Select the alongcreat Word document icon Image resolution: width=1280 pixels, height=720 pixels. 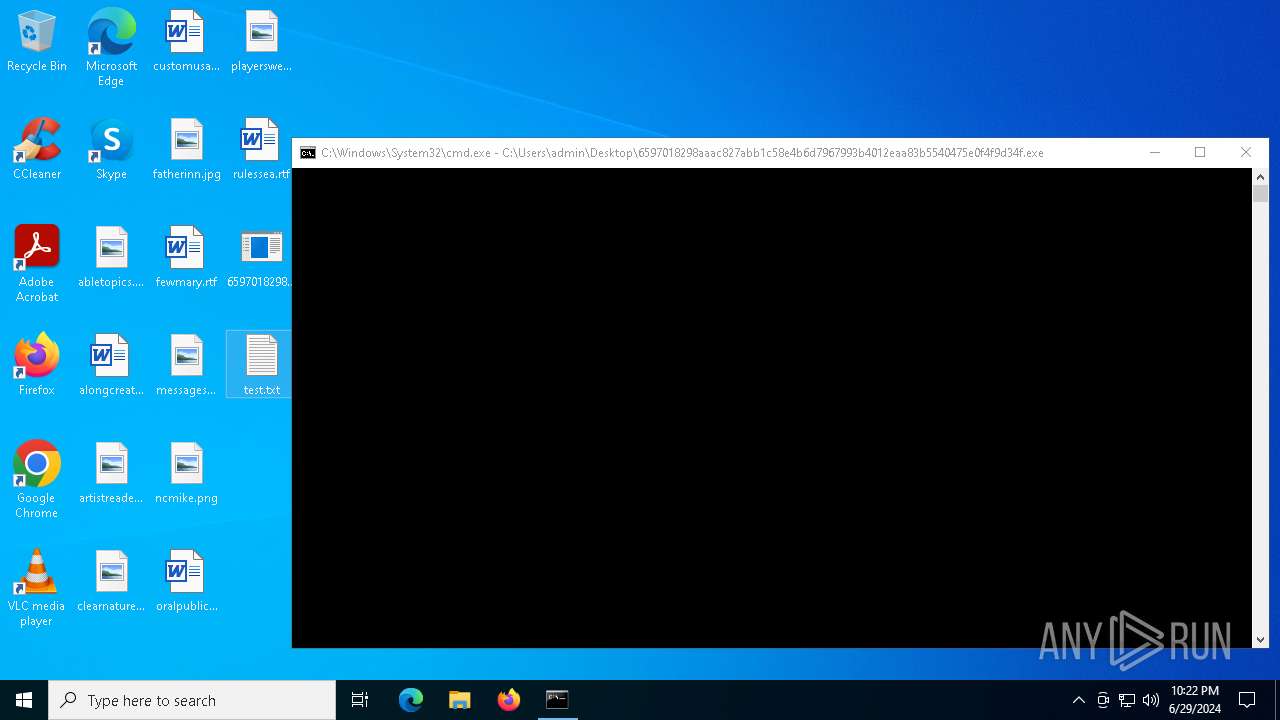tap(111, 366)
